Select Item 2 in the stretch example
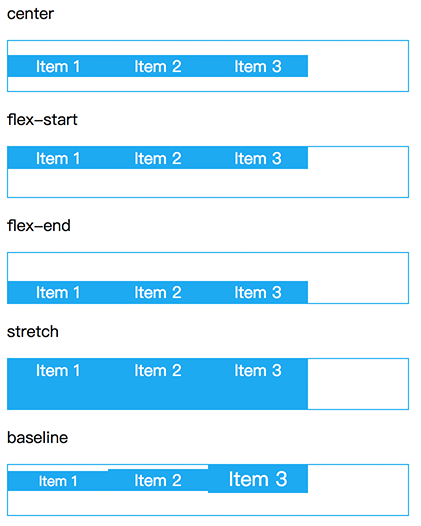This screenshot has height=526, width=421. click(158, 384)
